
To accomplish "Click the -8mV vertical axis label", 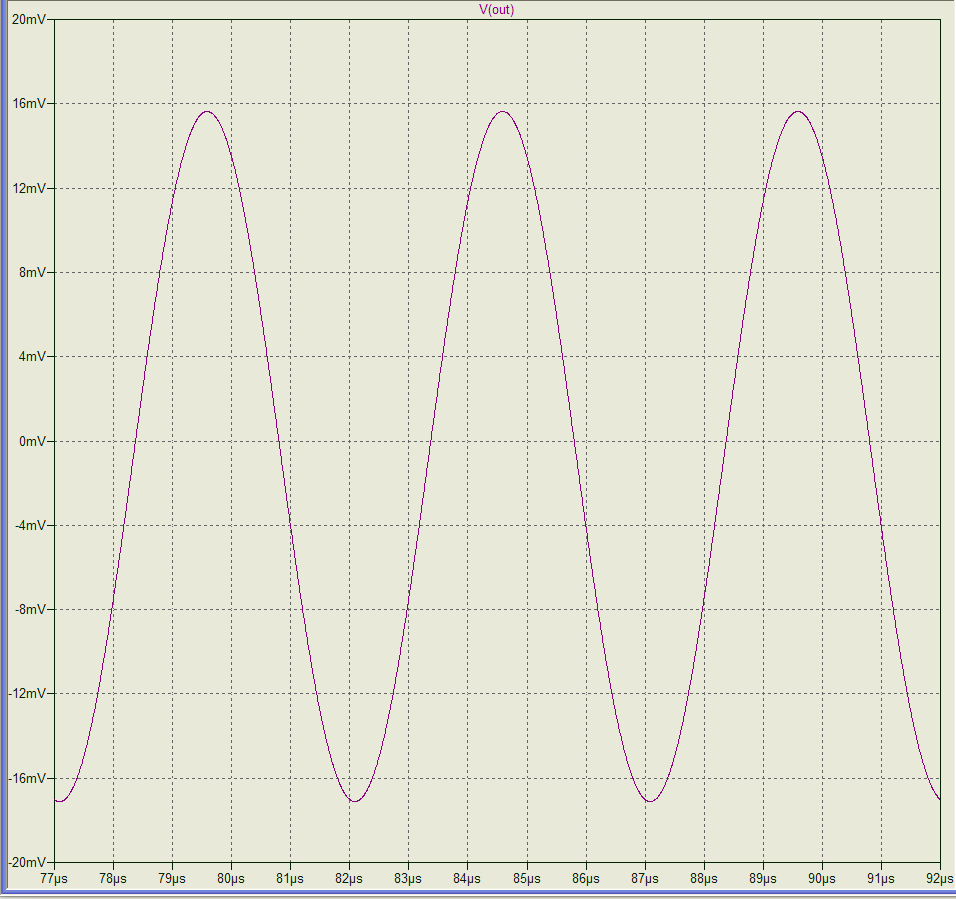I will pos(30,609).
